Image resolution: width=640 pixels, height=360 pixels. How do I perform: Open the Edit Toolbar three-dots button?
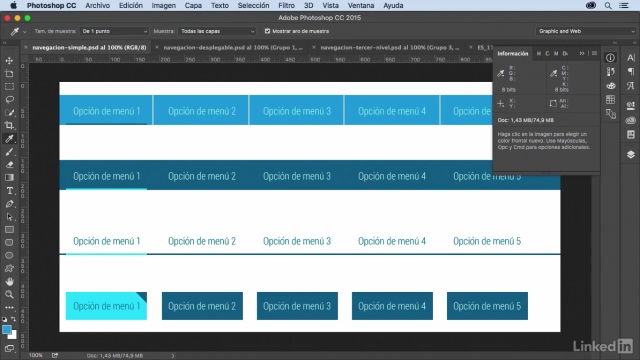coord(9,307)
